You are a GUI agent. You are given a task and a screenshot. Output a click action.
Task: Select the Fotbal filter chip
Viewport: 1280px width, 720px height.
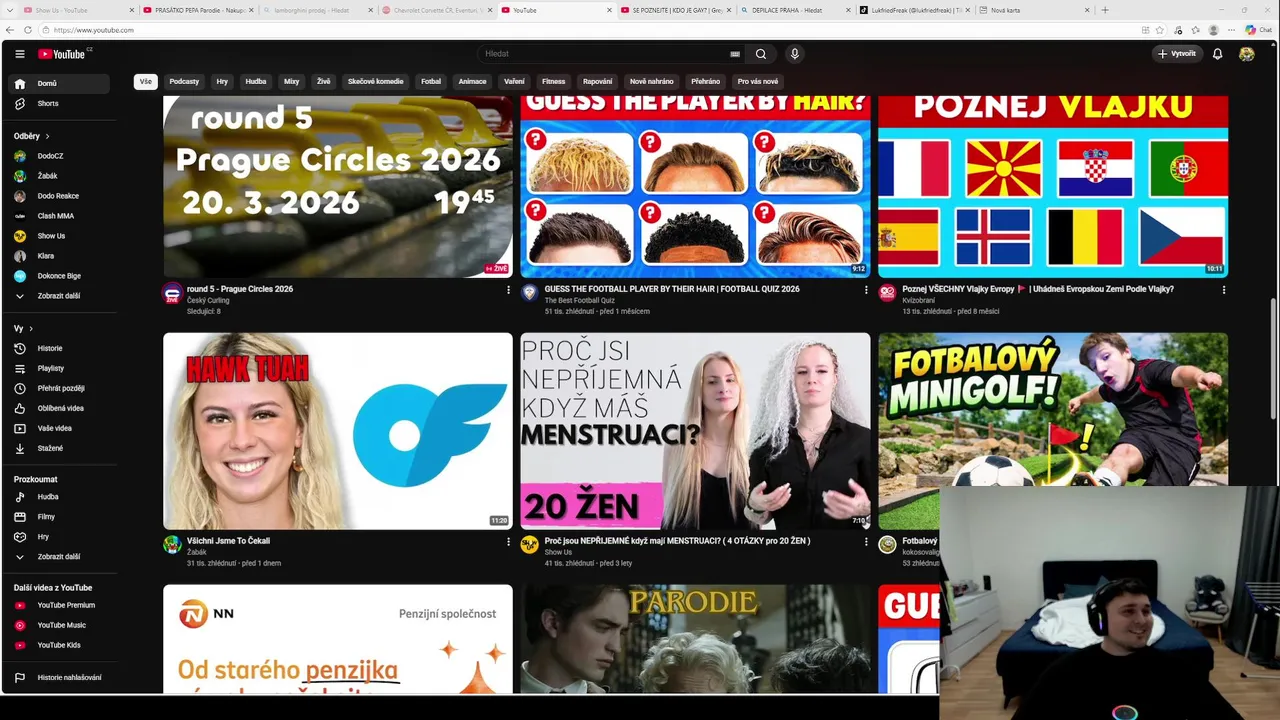pyautogui.click(x=431, y=82)
